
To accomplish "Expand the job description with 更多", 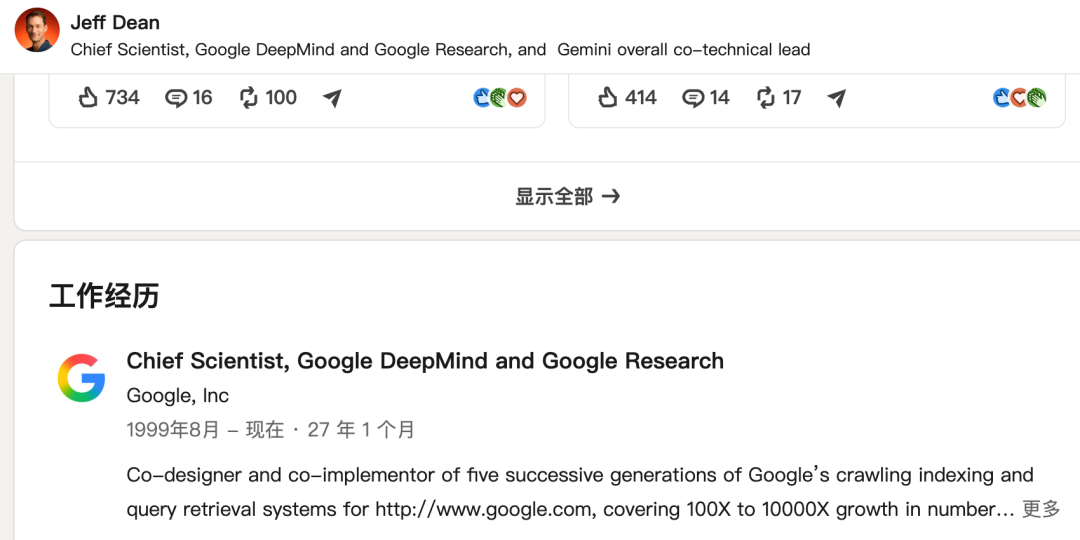I will point(1041,510).
